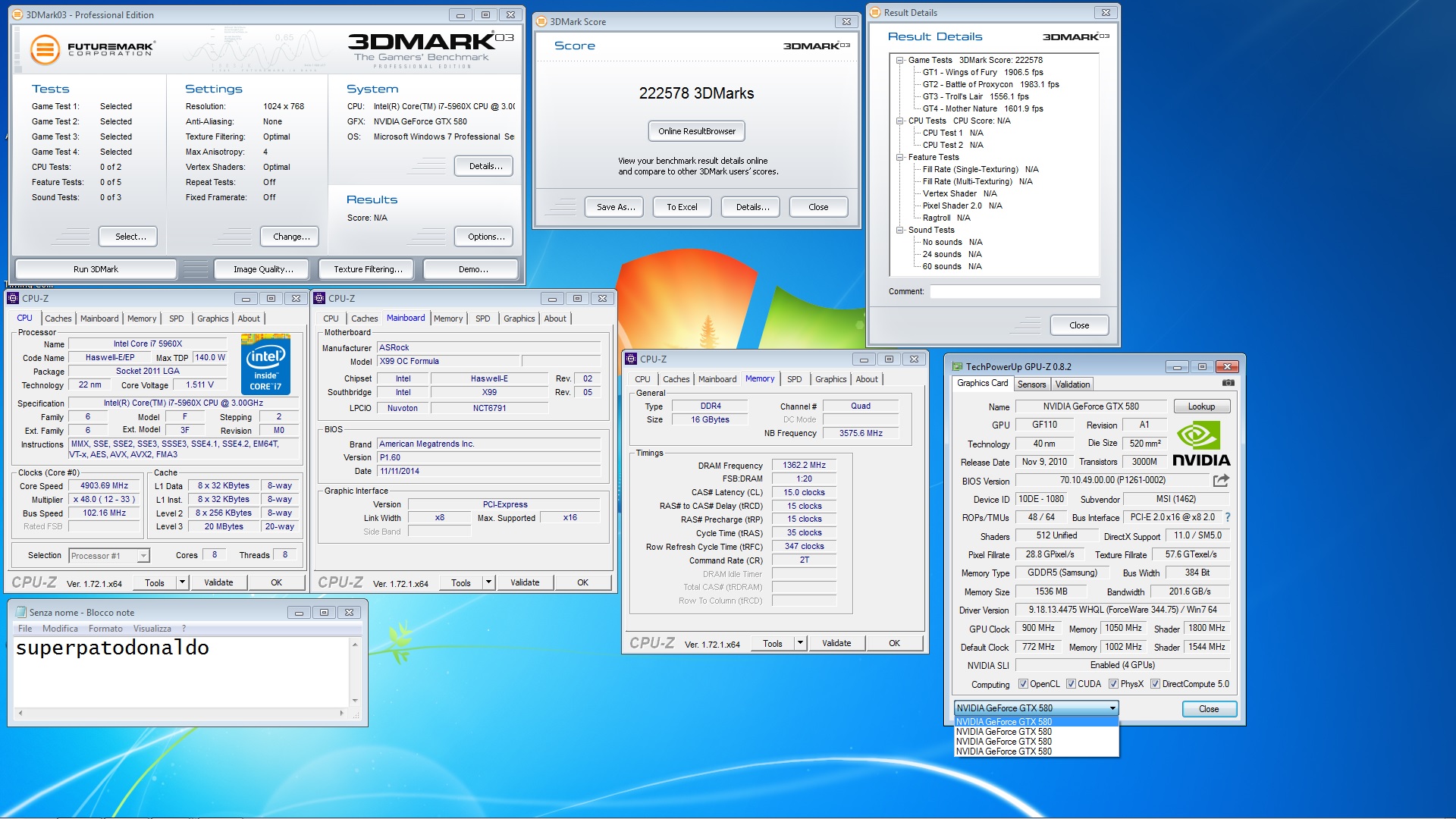This screenshot has height=819, width=1456.
Task: Click the Futuremark logo in 3DMark03
Action: coord(93,49)
